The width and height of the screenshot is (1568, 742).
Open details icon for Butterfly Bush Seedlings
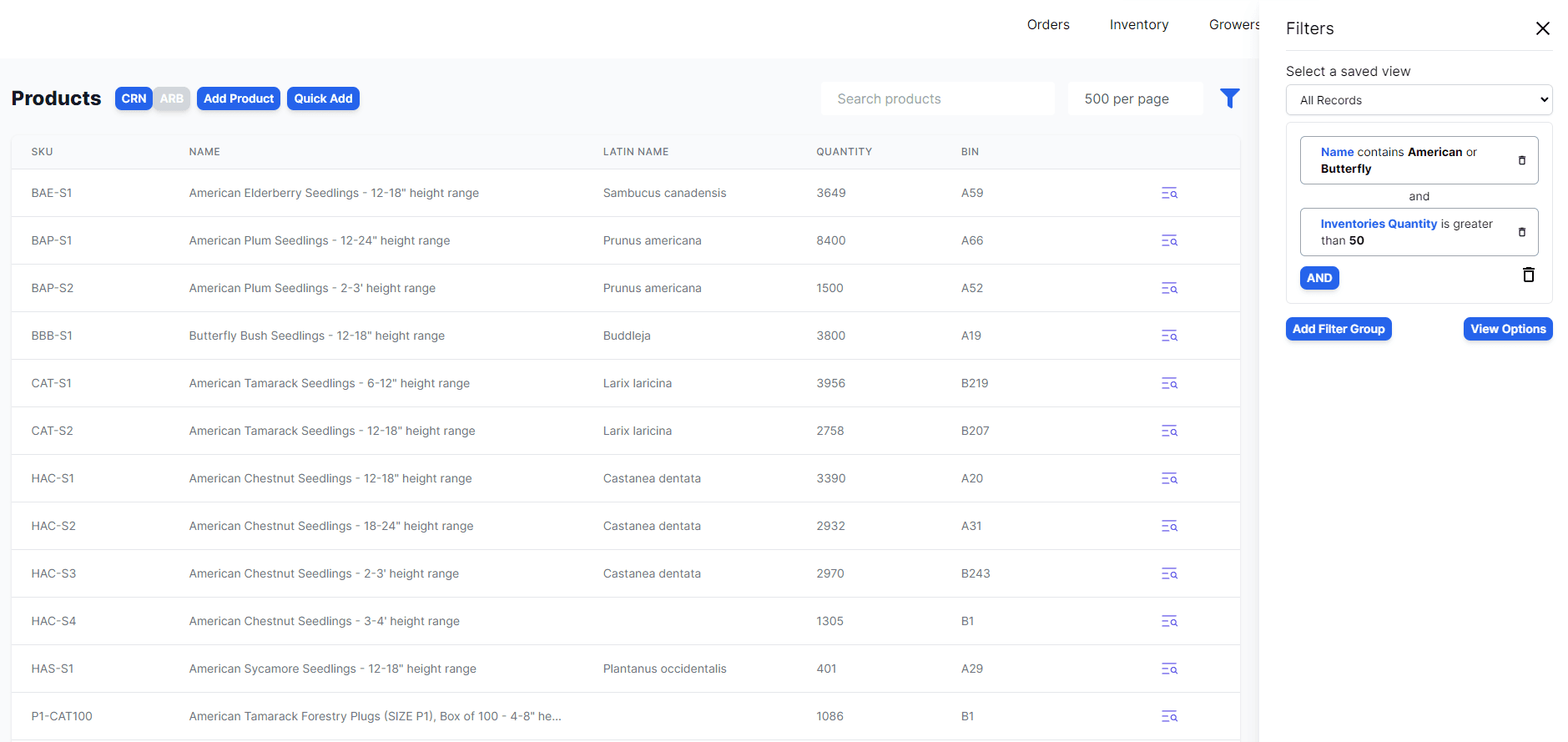[1169, 336]
